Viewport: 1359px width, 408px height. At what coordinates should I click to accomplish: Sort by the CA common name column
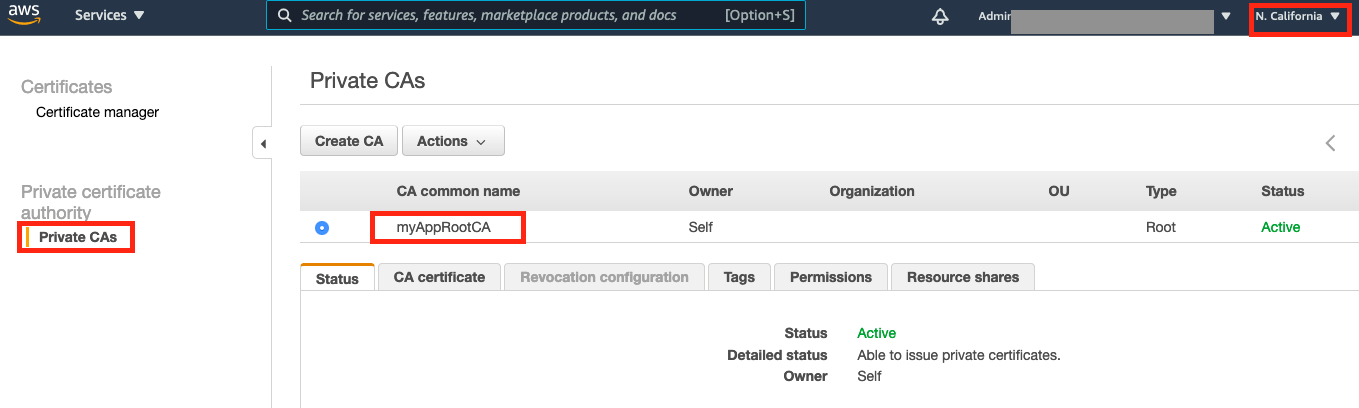(x=458, y=191)
